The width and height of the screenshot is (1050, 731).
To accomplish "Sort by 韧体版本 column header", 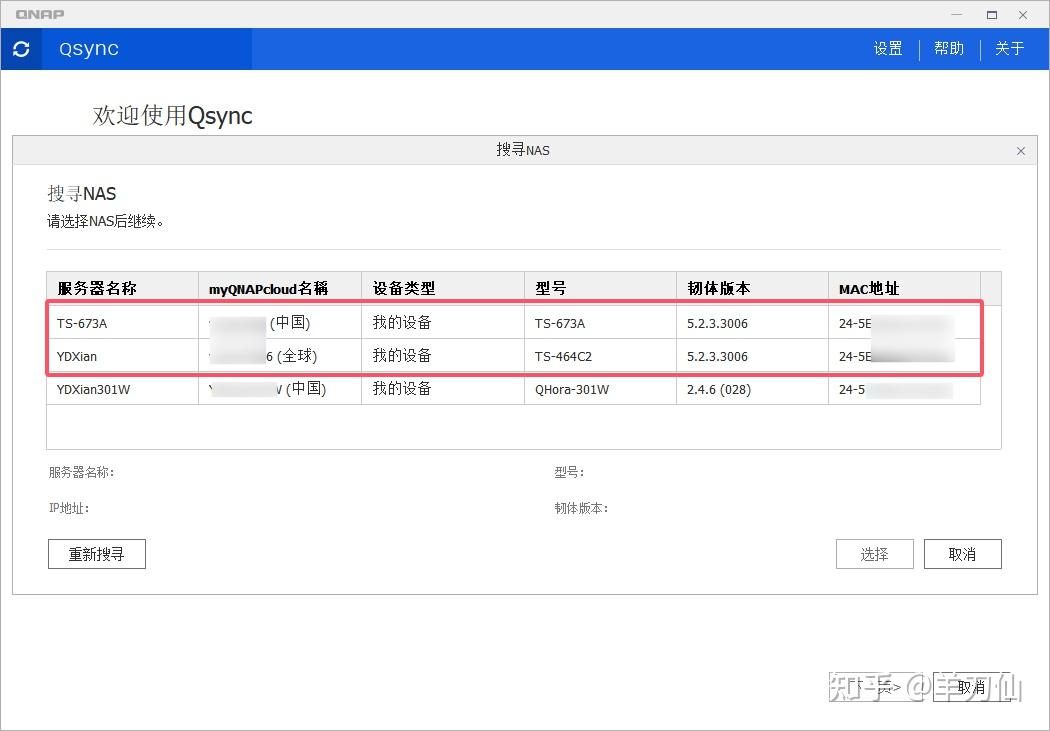I will 718,287.
